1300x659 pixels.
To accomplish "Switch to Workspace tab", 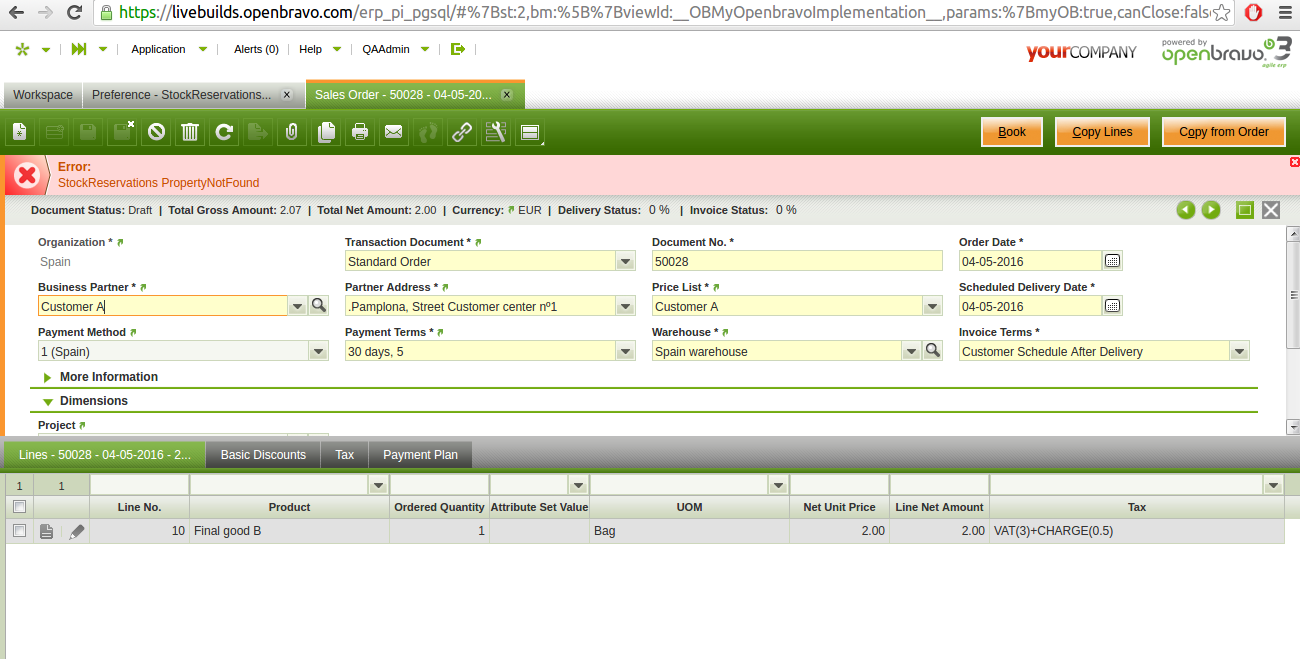I will (x=43, y=95).
